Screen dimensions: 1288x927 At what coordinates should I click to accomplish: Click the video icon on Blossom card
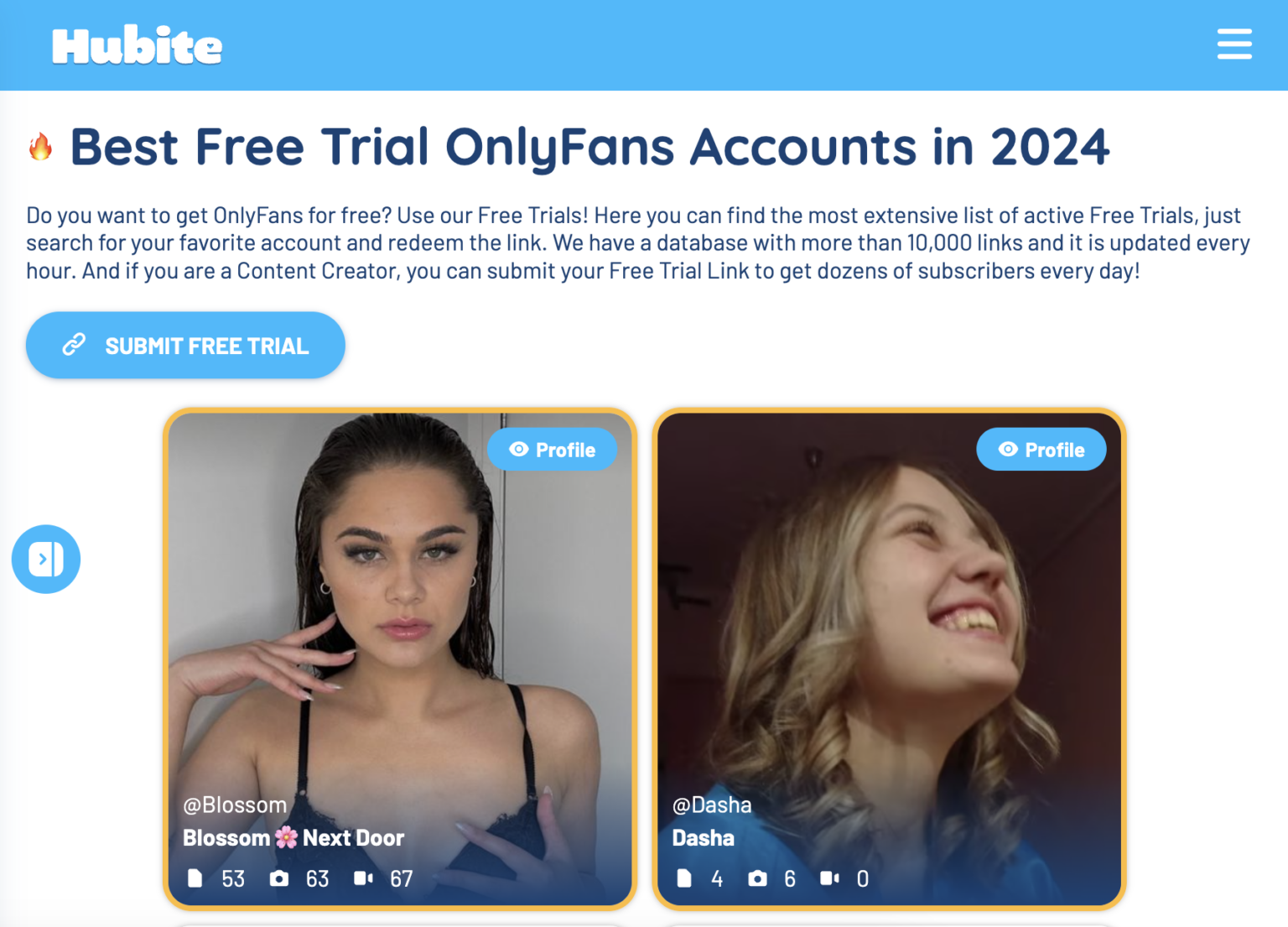click(363, 878)
